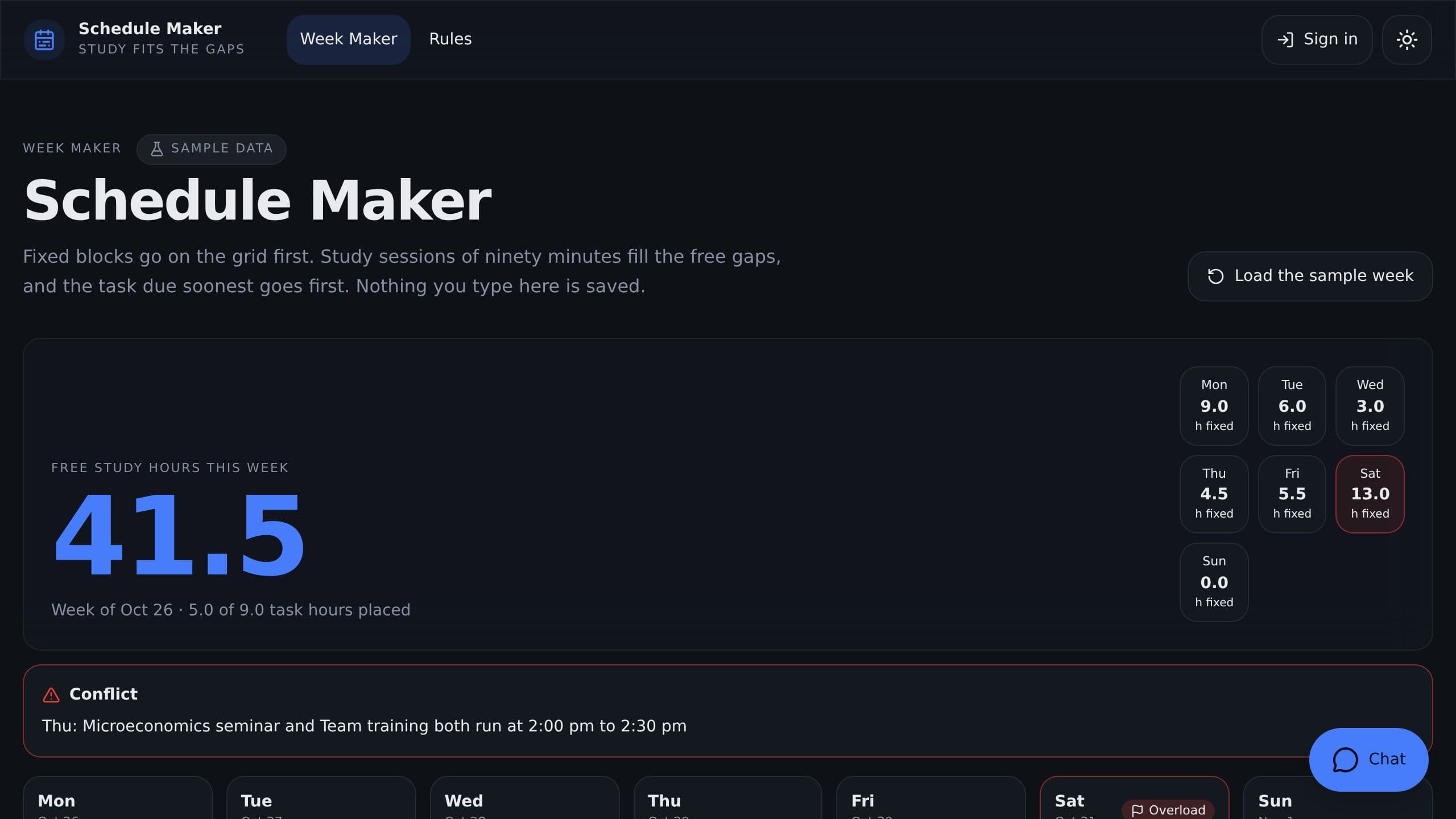
Task: Click the Overload flag icon on Sat
Action: (x=1137, y=810)
